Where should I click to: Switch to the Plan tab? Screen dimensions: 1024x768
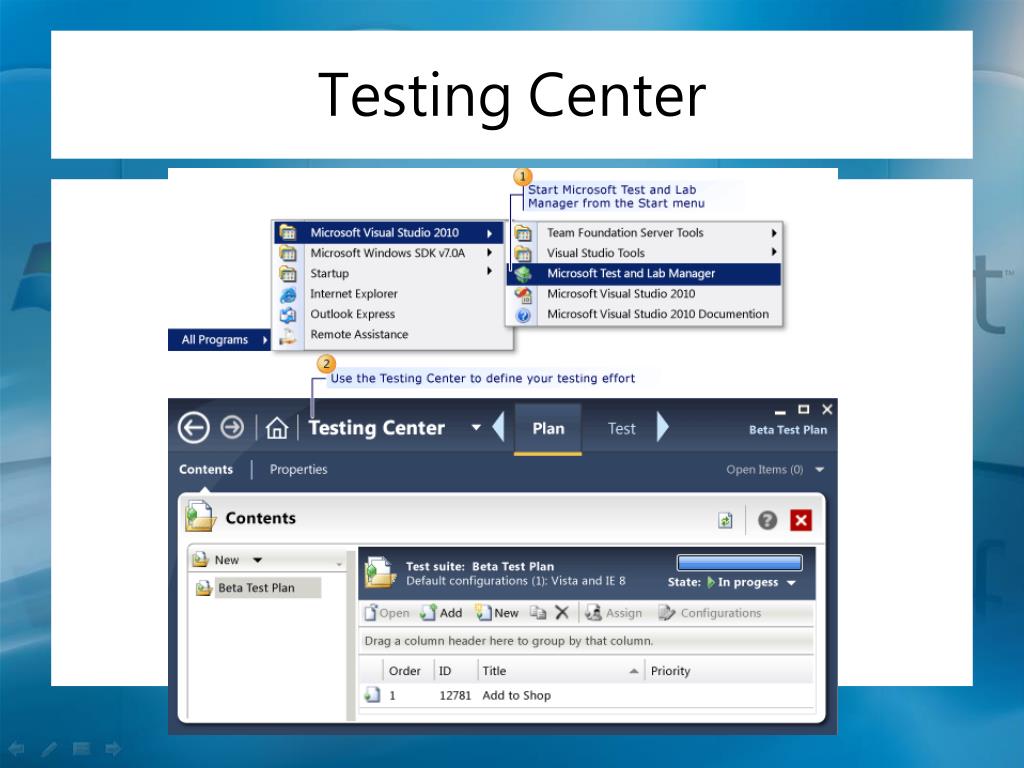click(x=548, y=428)
